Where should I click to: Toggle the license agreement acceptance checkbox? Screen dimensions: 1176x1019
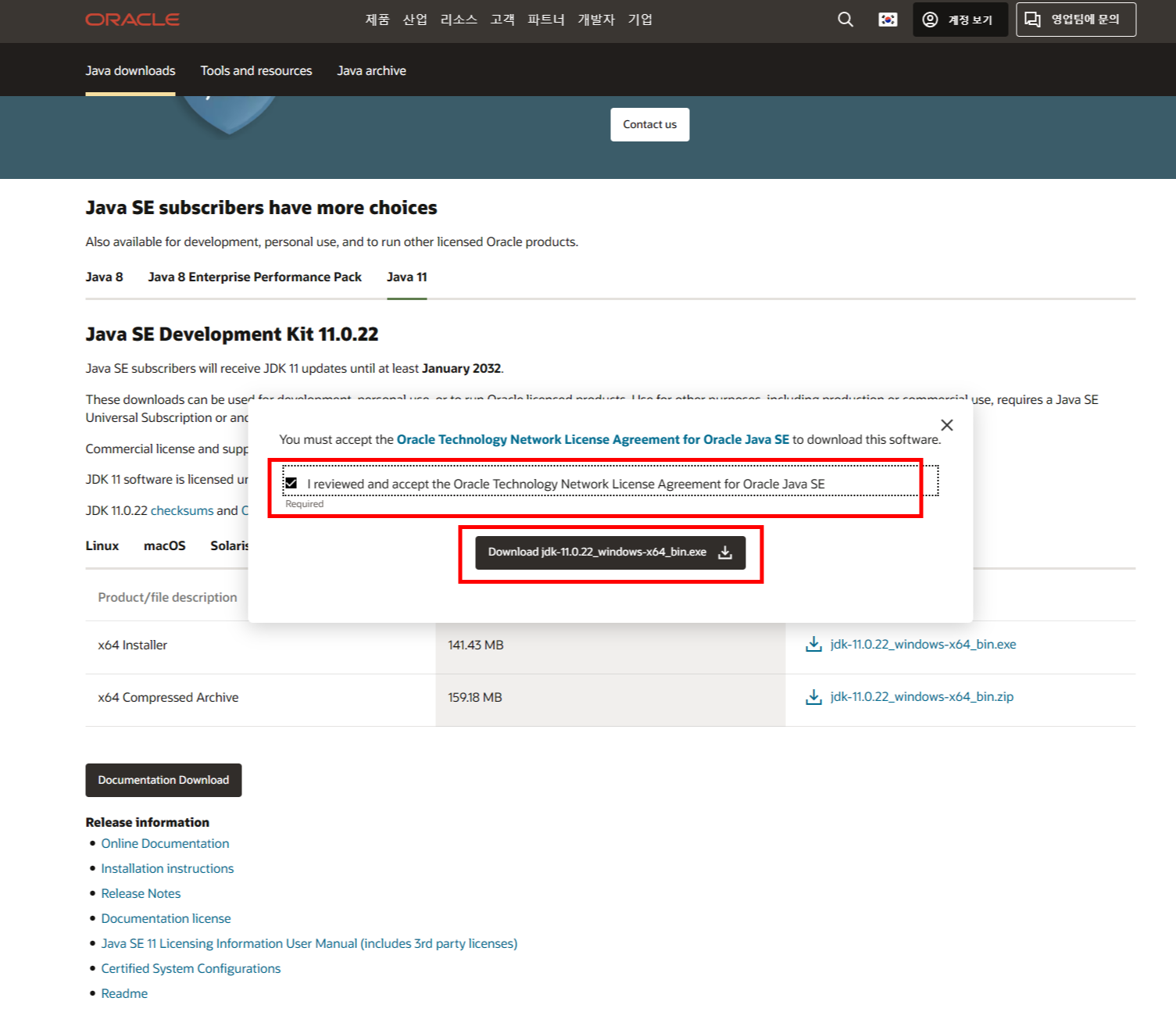(291, 483)
